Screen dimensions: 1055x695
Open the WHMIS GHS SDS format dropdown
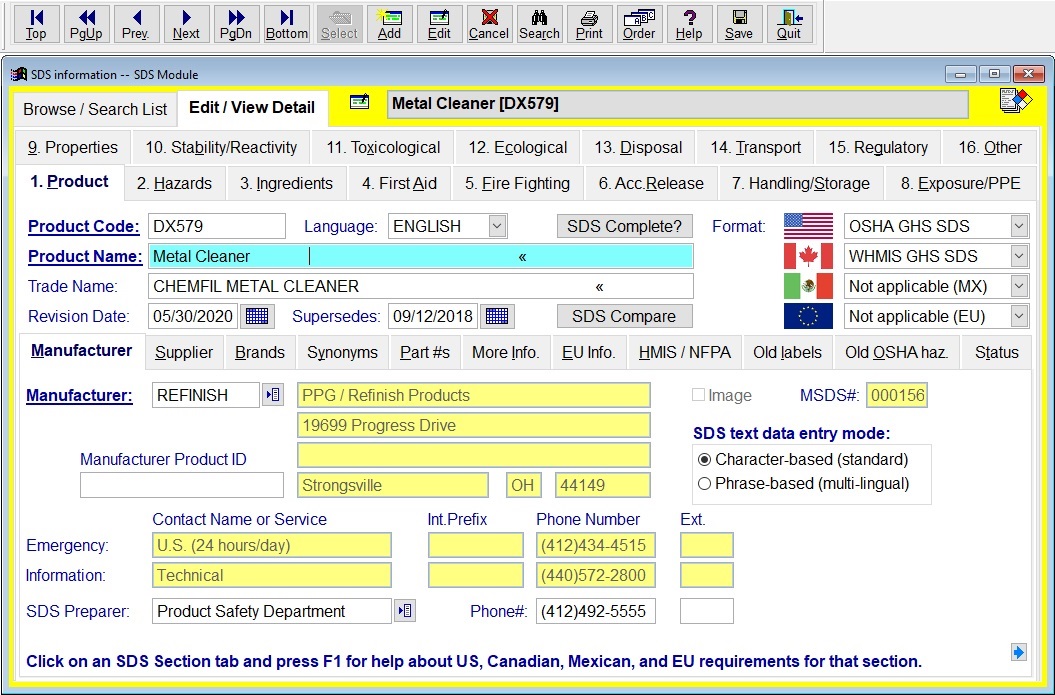[x=1019, y=256]
